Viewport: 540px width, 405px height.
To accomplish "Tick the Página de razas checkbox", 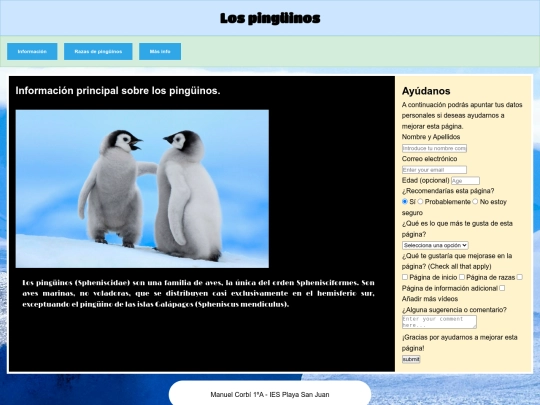I will coord(462,277).
